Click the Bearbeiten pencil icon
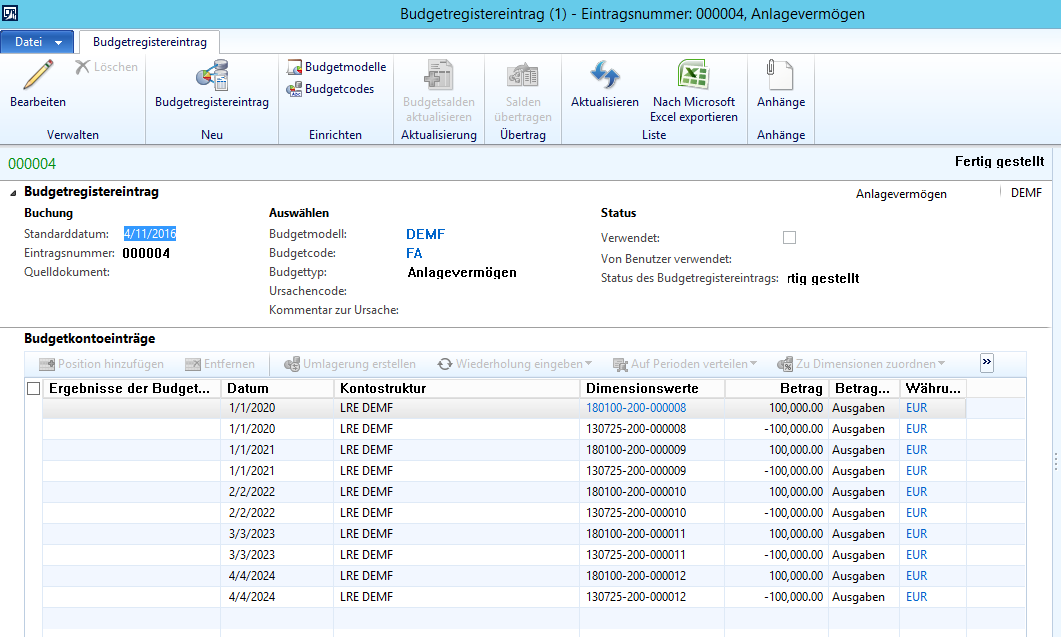Screen dimensions: 1061x637 click(x=37, y=76)
